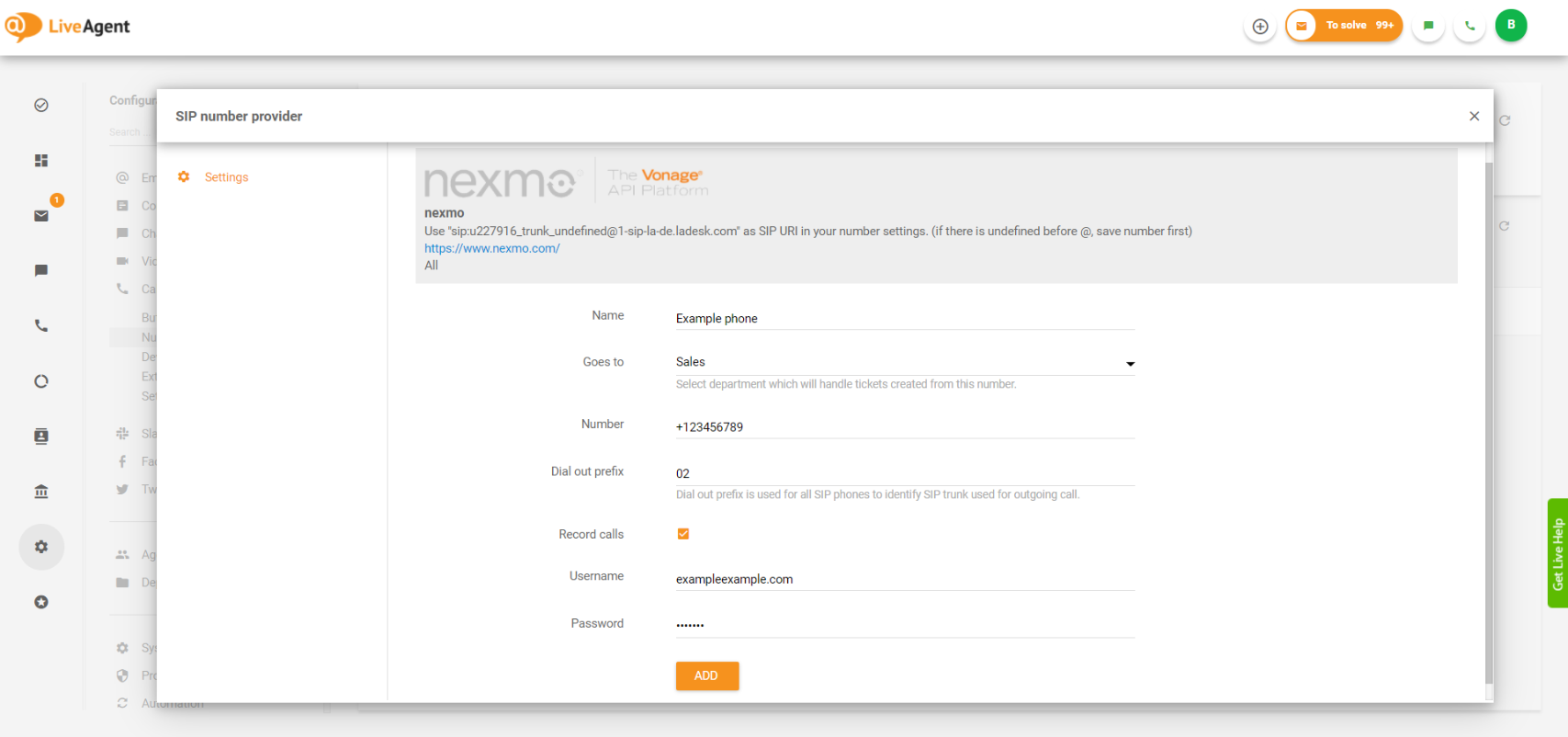Open the nexmo.com website link
The image size is (1568, 737).
[491, 248]
